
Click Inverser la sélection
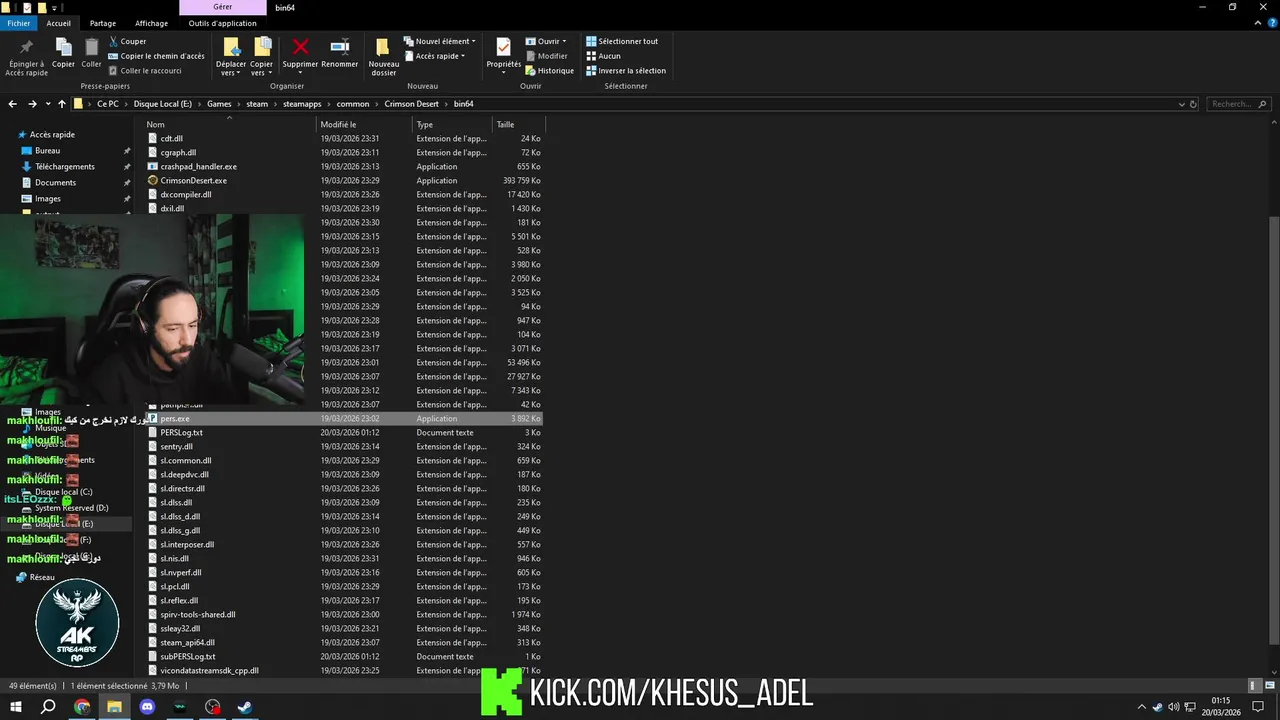pos(626,71)
